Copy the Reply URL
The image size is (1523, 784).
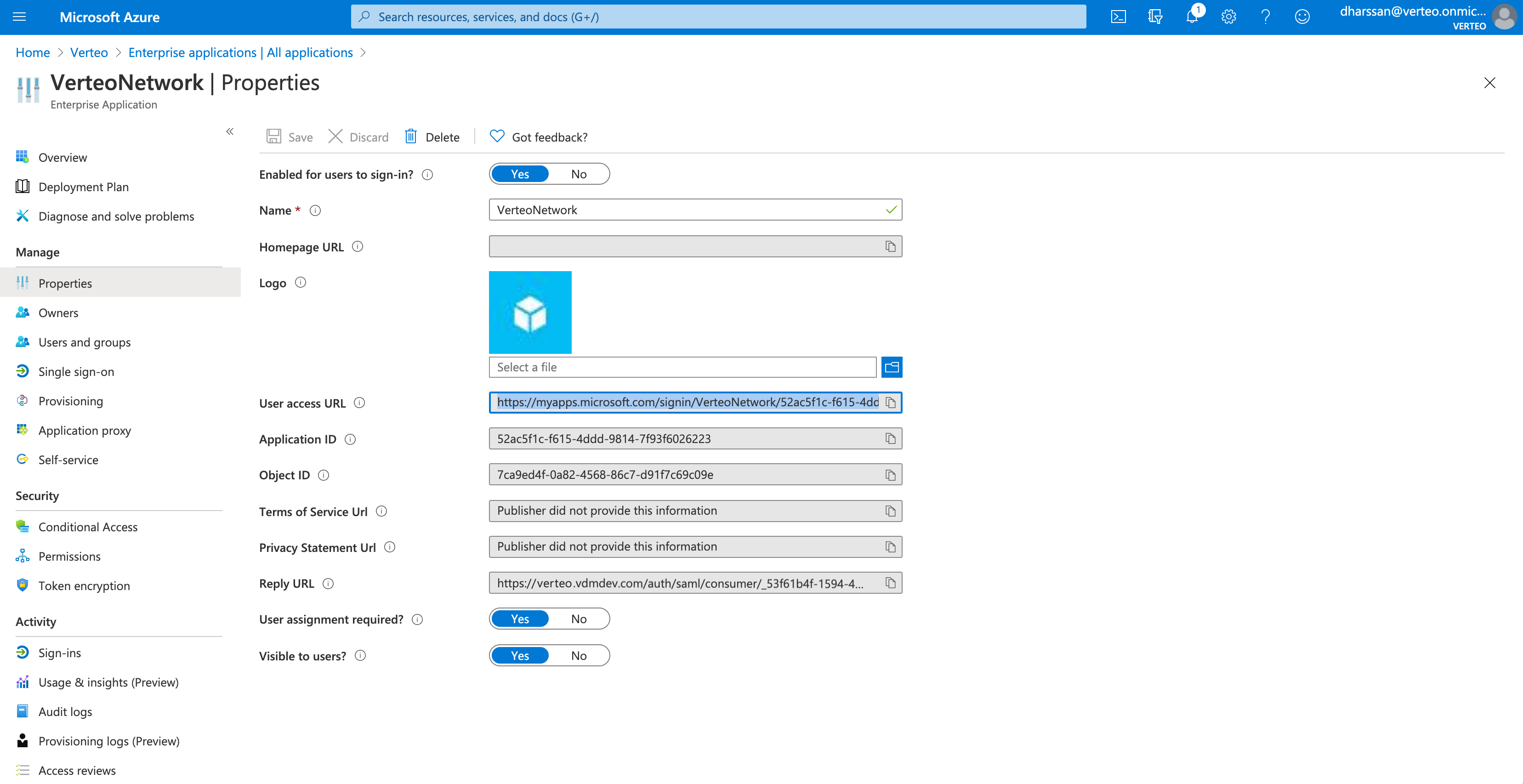890,583
